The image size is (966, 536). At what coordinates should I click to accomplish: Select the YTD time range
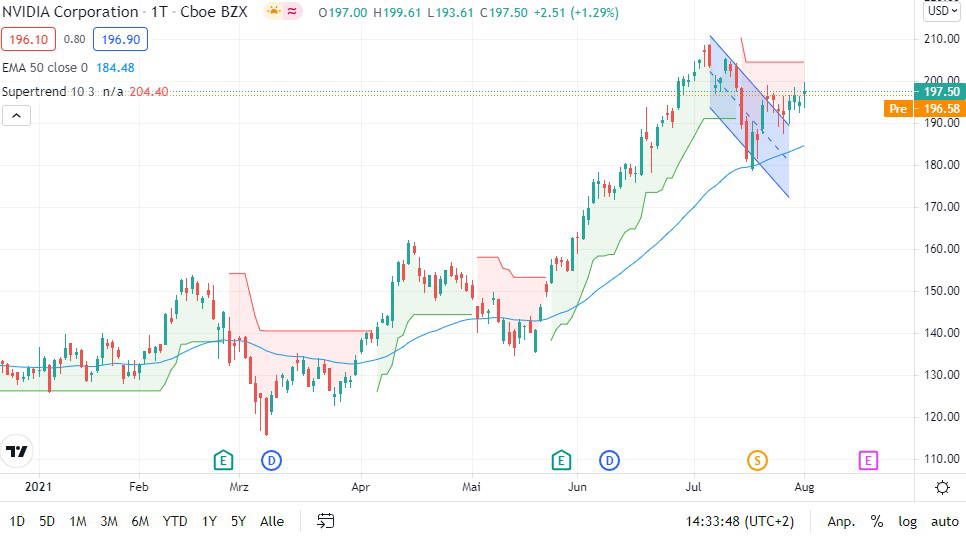click(175, 521)
